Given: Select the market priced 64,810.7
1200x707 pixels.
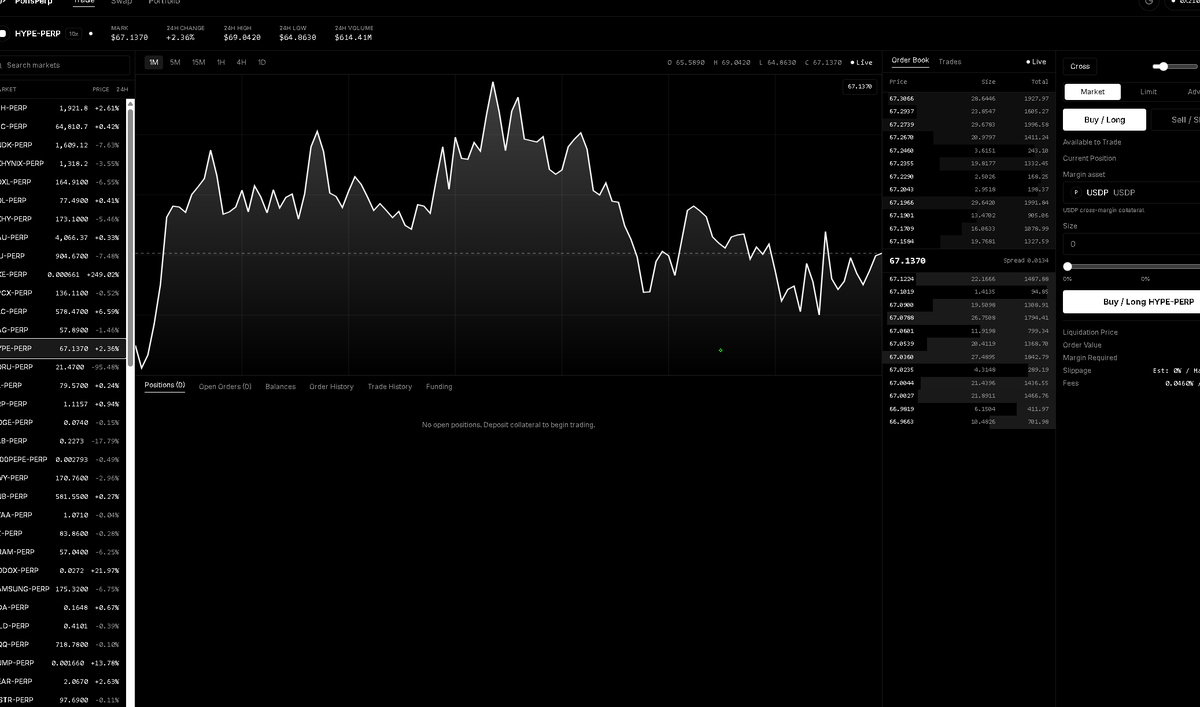Looking at the screenshot, I should [62, 127].
